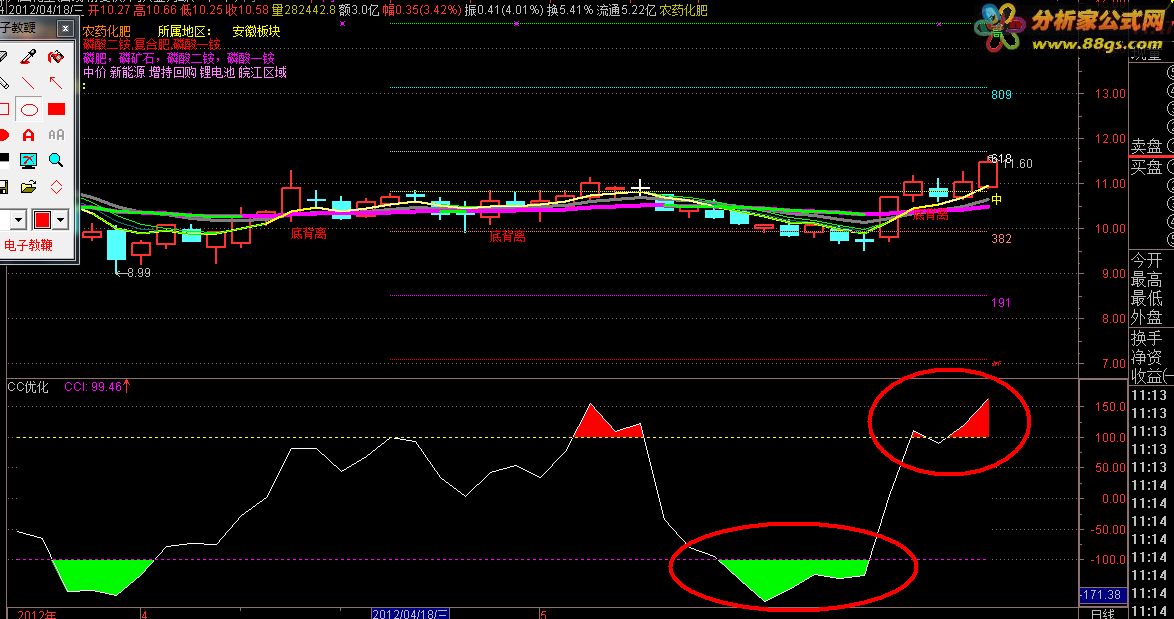Click the 新能源 concept tag
Viewport: 1174px width, 619px height.
pos(127,73)
